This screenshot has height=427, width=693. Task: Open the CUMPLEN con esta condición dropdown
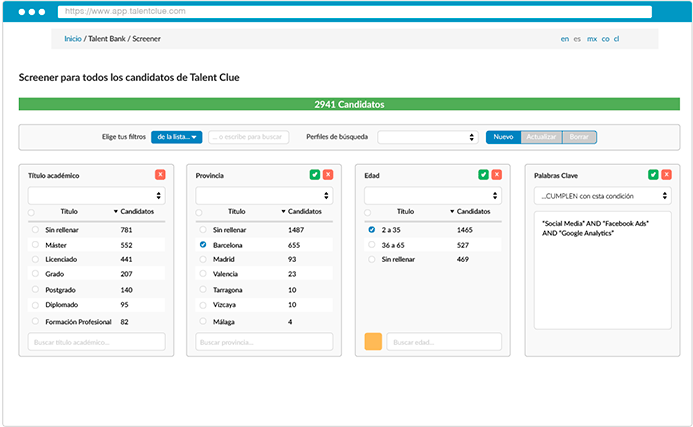(603, 196)
